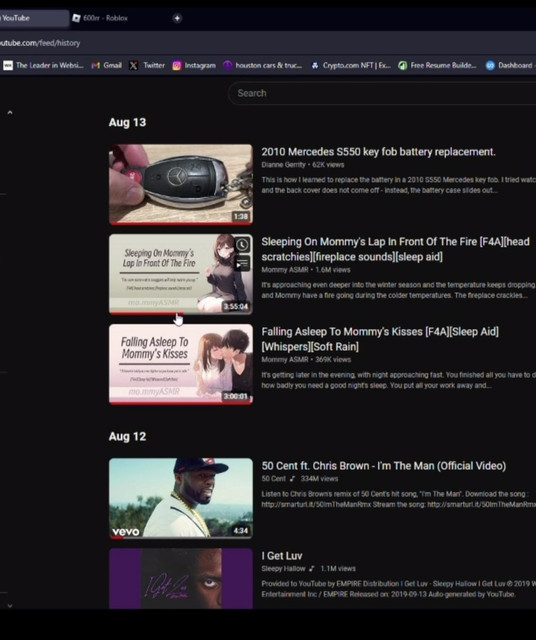Click the 1:38 duration badge
The width and height of the screenshot is (536, 640).
pyautogui.click(x=241, y=216)
